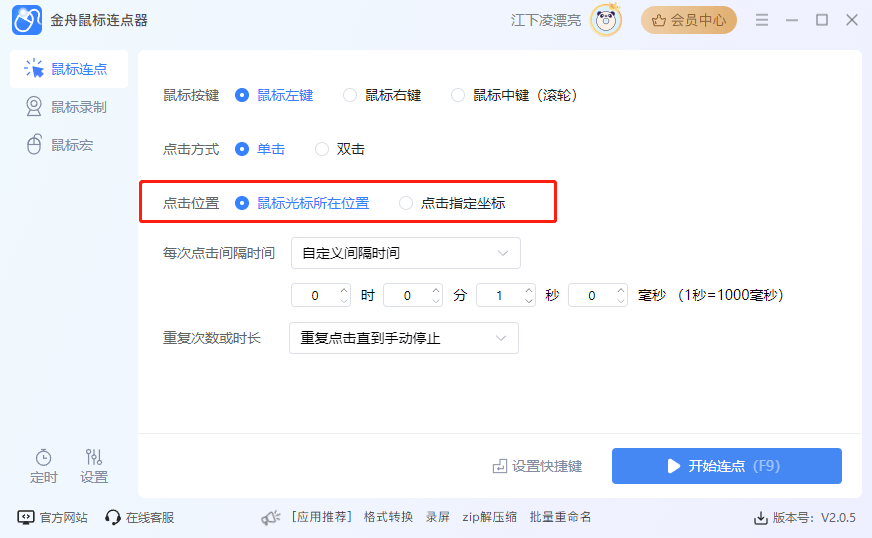This screenshot has height=538, width=872.
Task: Click the download icon beside 版本号
Action: pos(760,518)
